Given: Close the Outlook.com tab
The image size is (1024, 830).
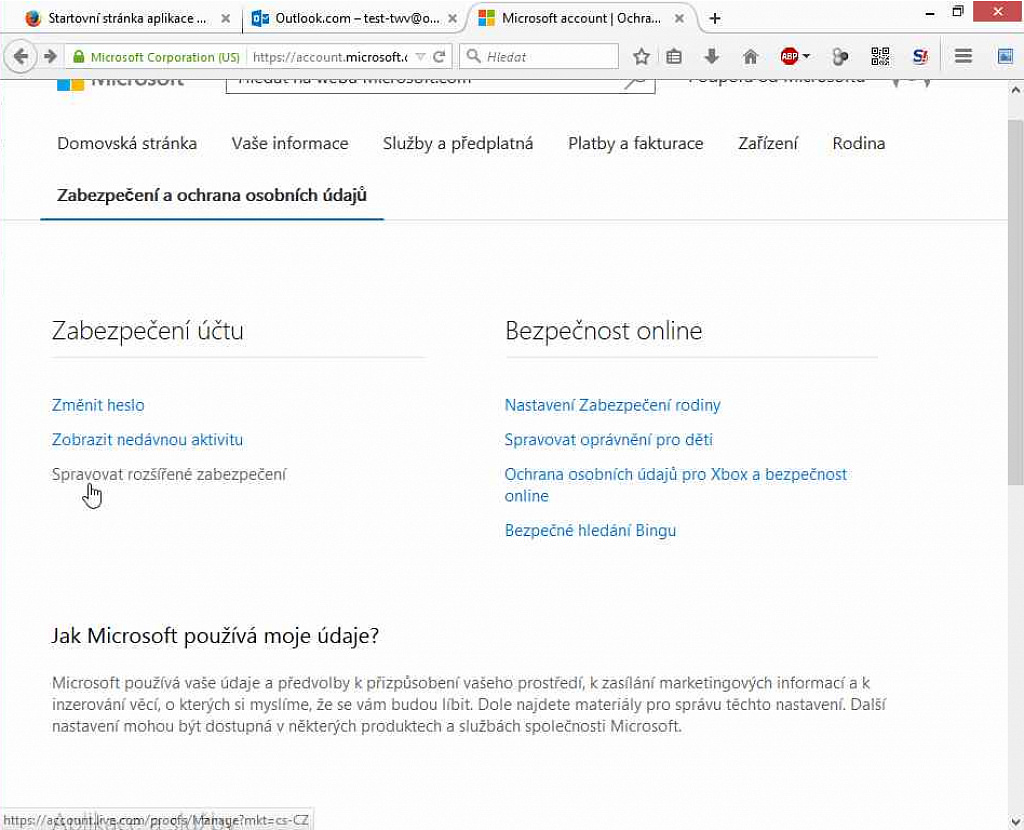Looking at the screenshot, I should coord(452,18).
